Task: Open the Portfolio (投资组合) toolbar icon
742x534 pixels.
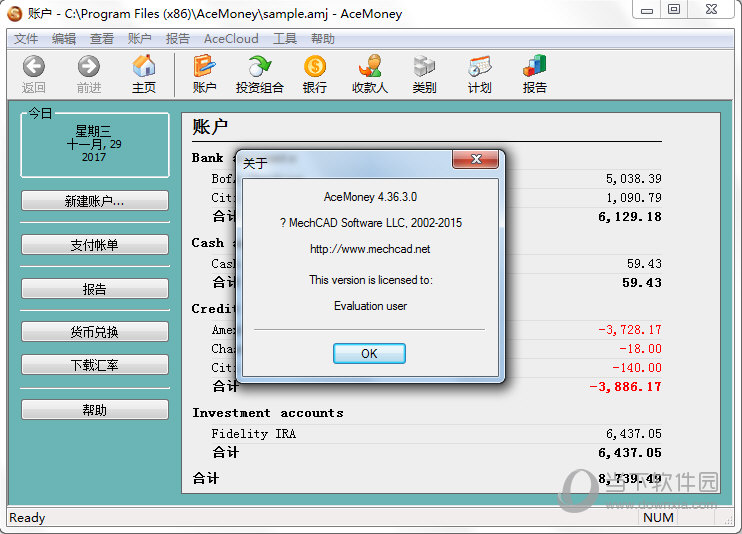Action: [x=259, y=66]
